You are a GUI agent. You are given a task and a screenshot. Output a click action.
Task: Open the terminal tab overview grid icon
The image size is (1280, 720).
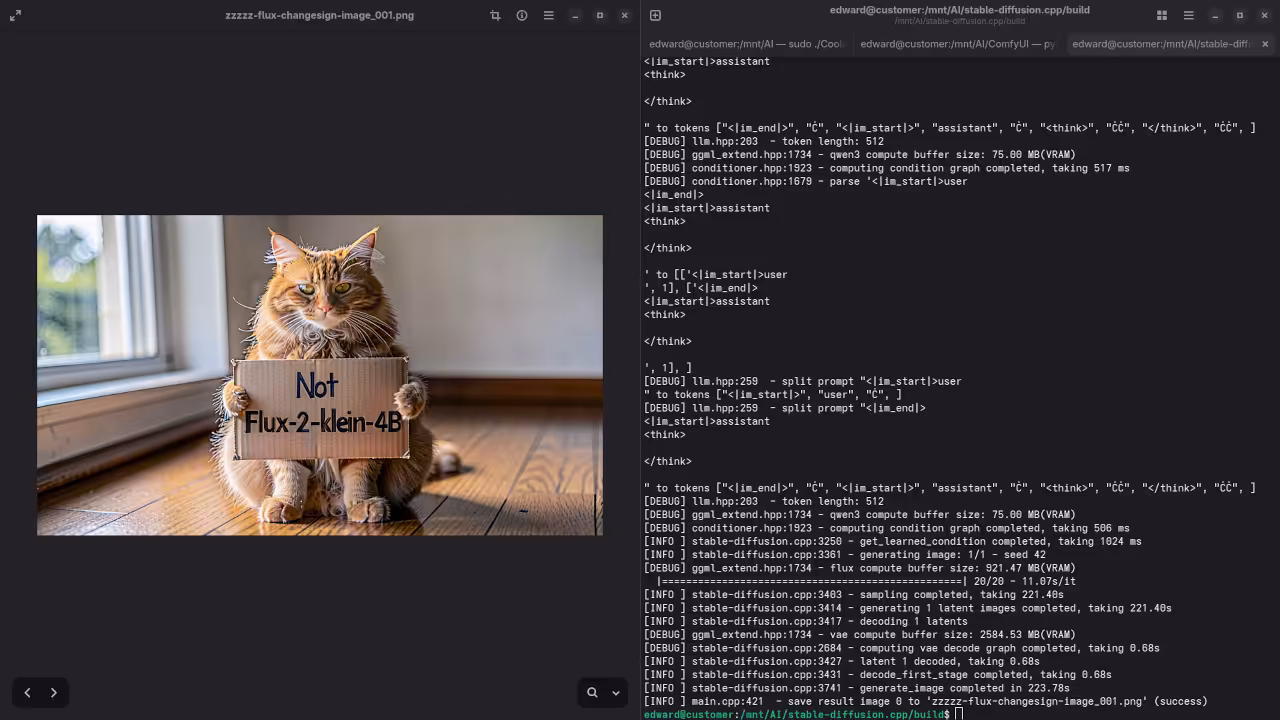1162,15
